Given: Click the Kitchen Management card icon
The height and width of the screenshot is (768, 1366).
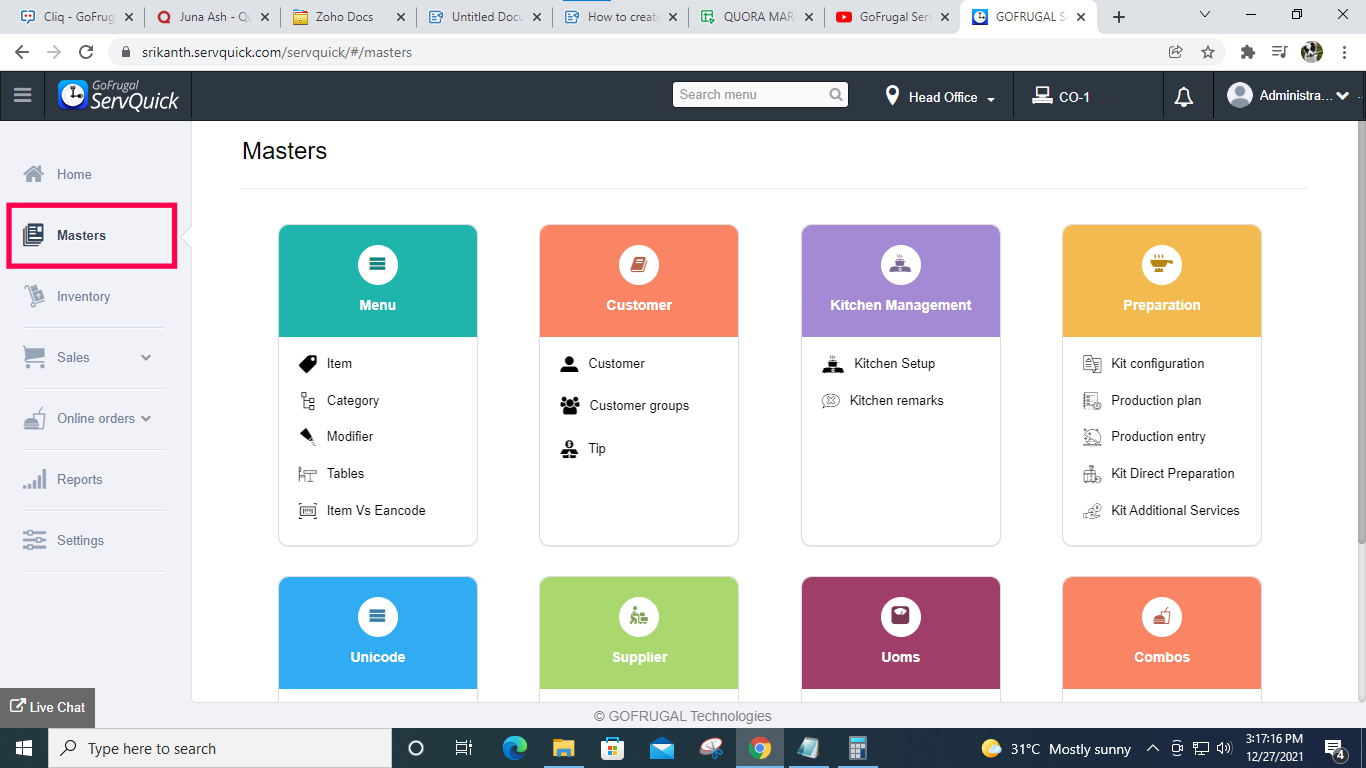Looking at the screenshot, I should [x=901, y=265].
